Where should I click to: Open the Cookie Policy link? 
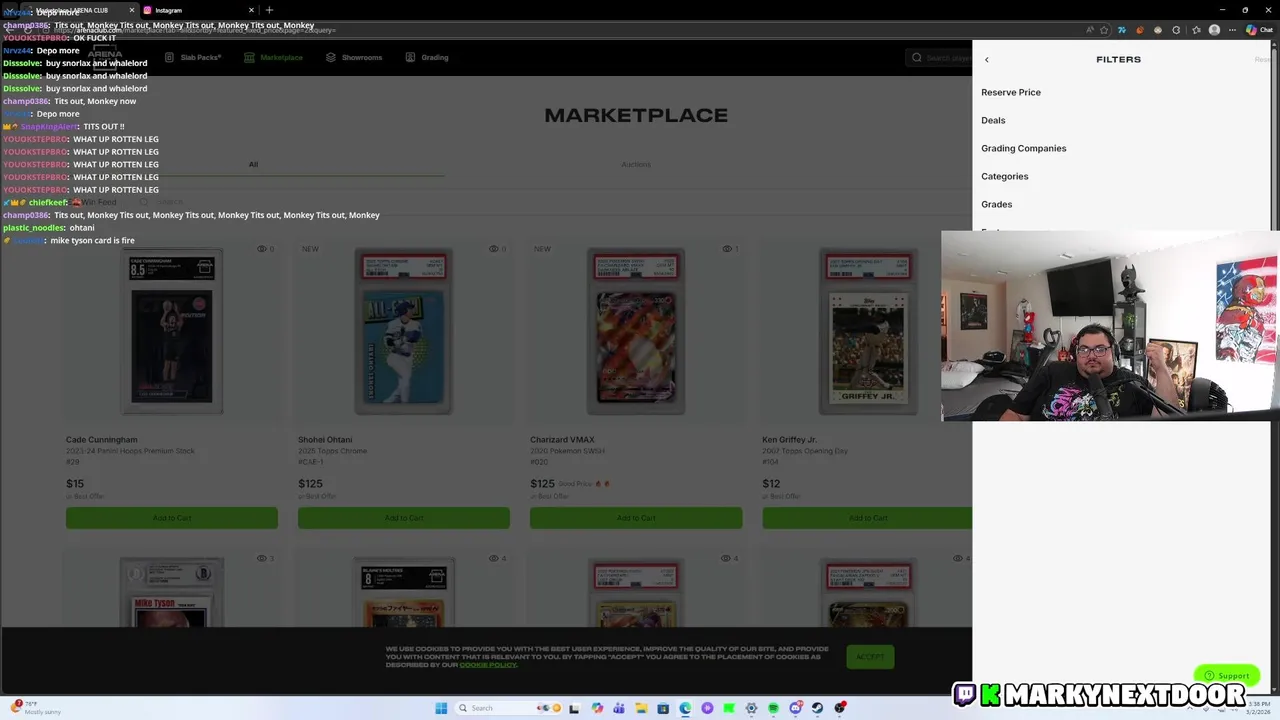coord(488,665)
